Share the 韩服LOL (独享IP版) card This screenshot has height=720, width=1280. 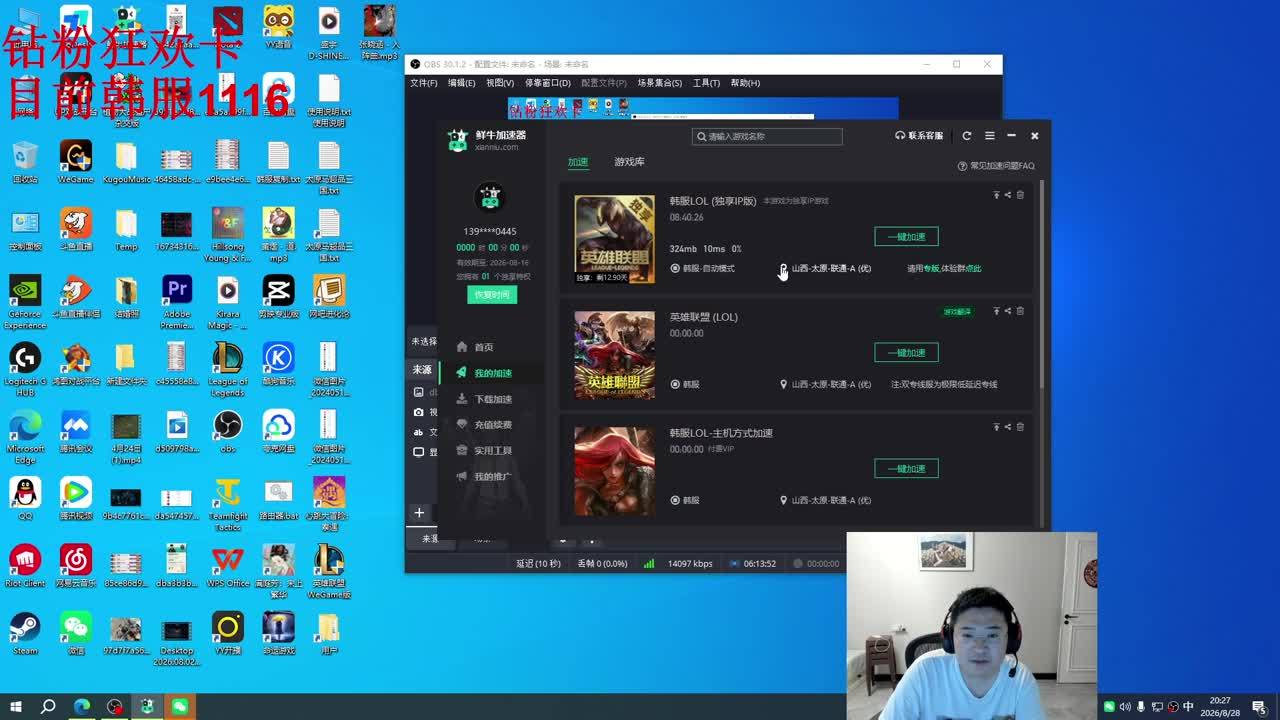(1008, 195)
